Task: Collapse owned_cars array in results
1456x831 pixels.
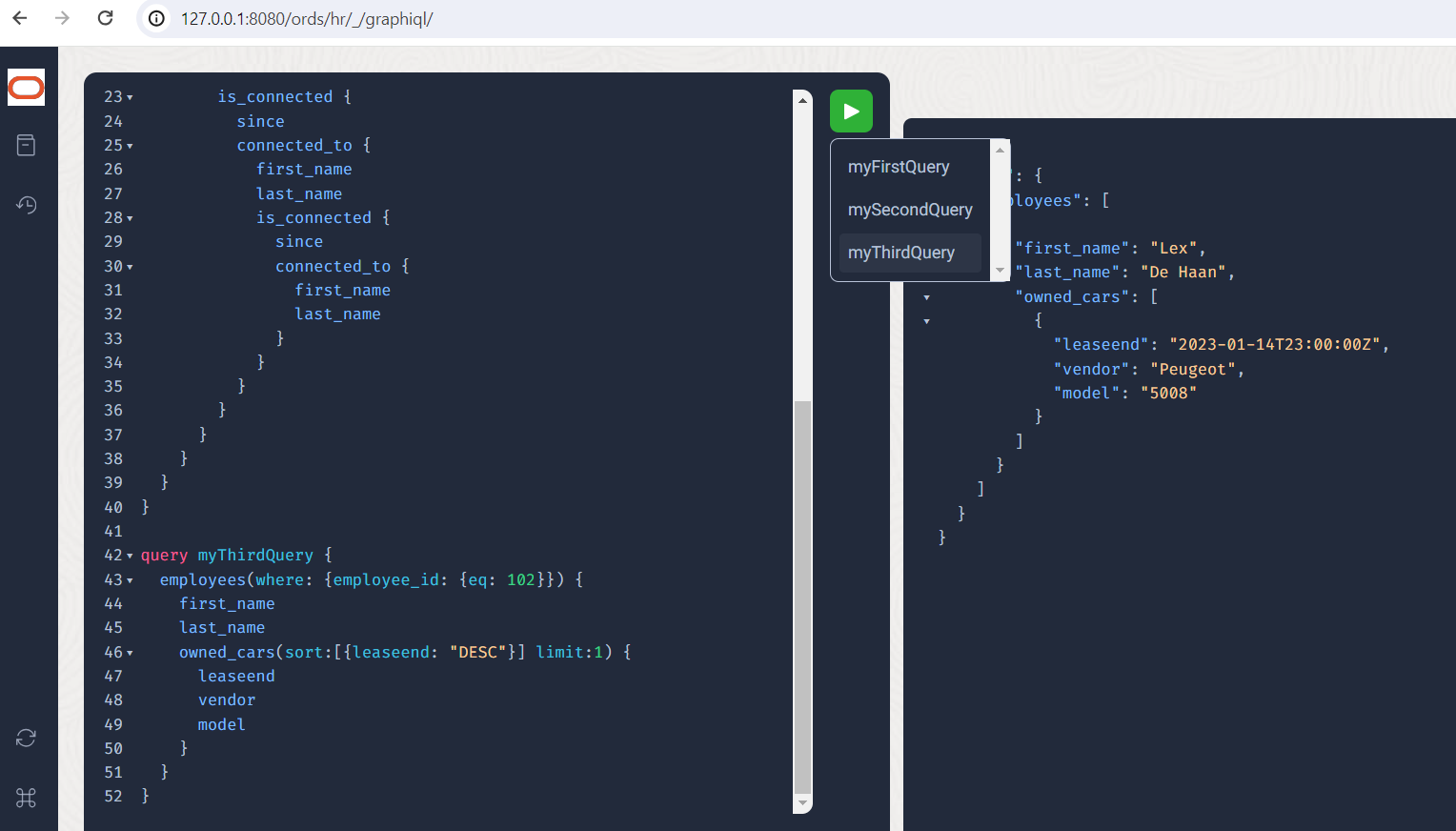Action: point(926,297)
